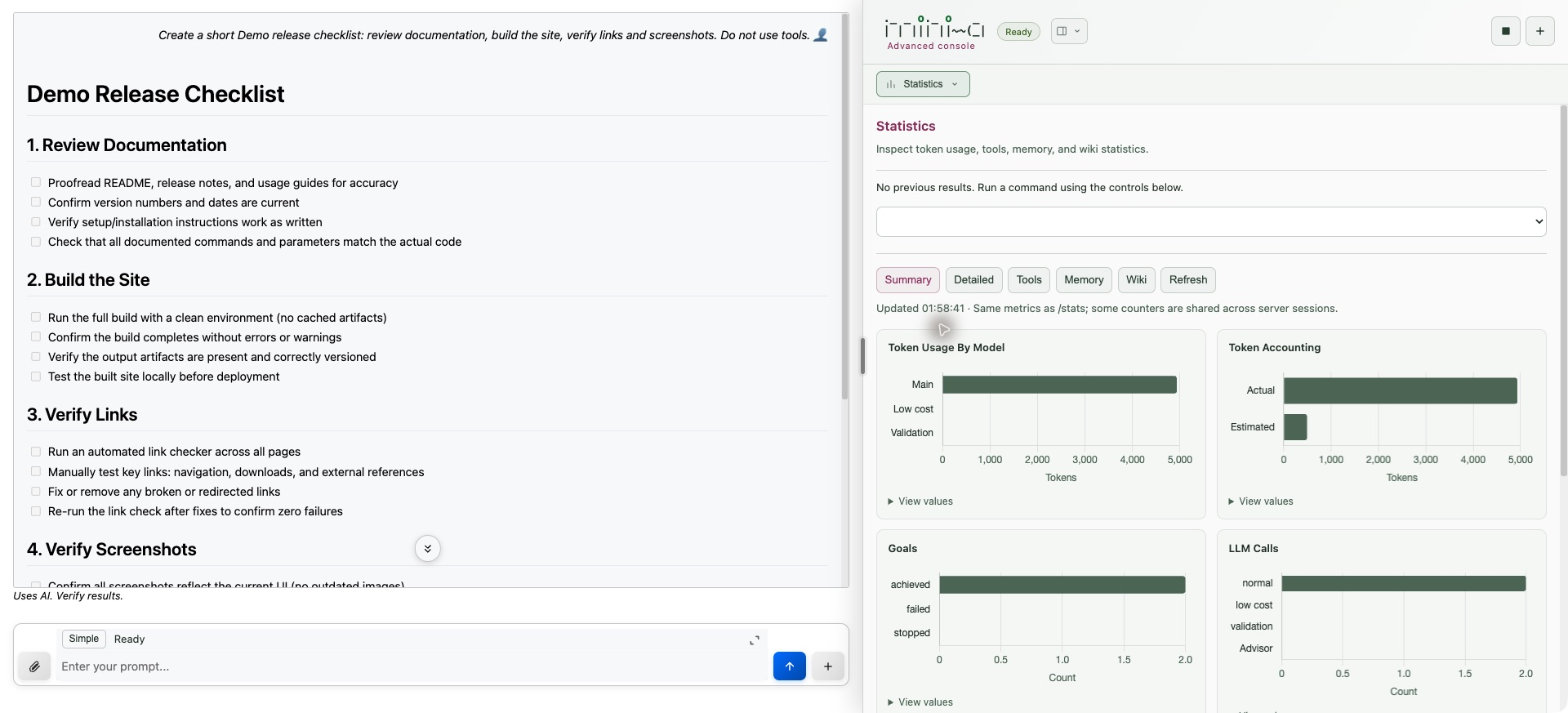Click the paperclip attach file icon
The width and height of the screenshot is (1568, 713).
click(34, 666)
